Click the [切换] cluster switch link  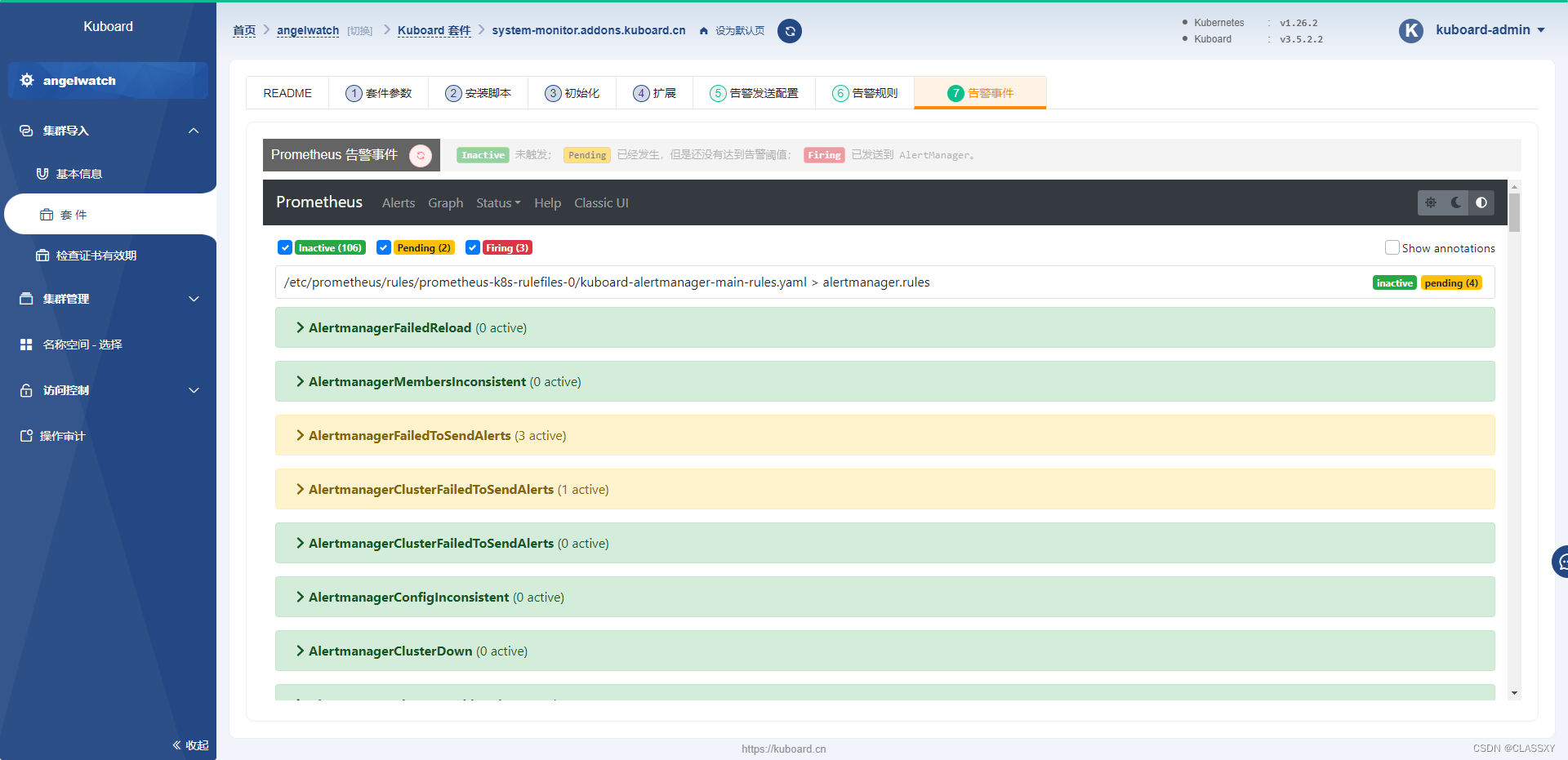point(360,31)
